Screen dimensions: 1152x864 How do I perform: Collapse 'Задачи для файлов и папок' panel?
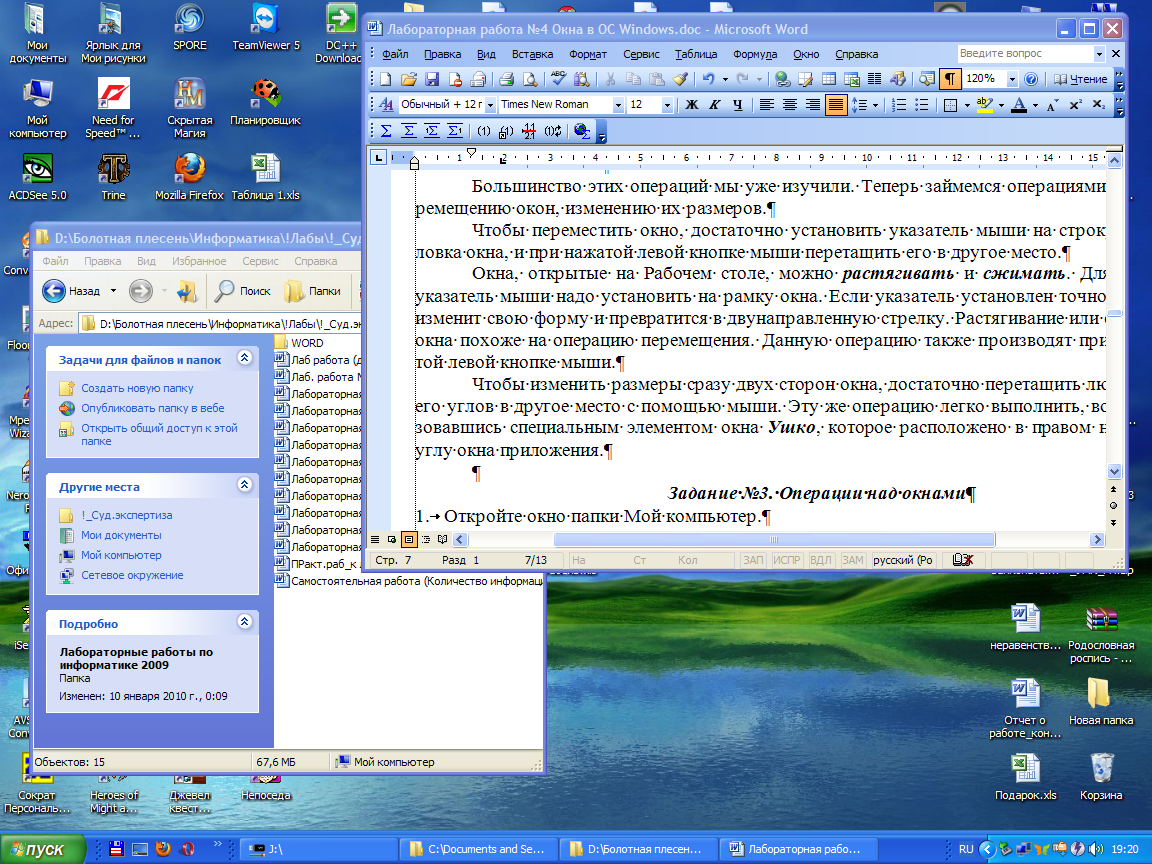tap(245, 358)
